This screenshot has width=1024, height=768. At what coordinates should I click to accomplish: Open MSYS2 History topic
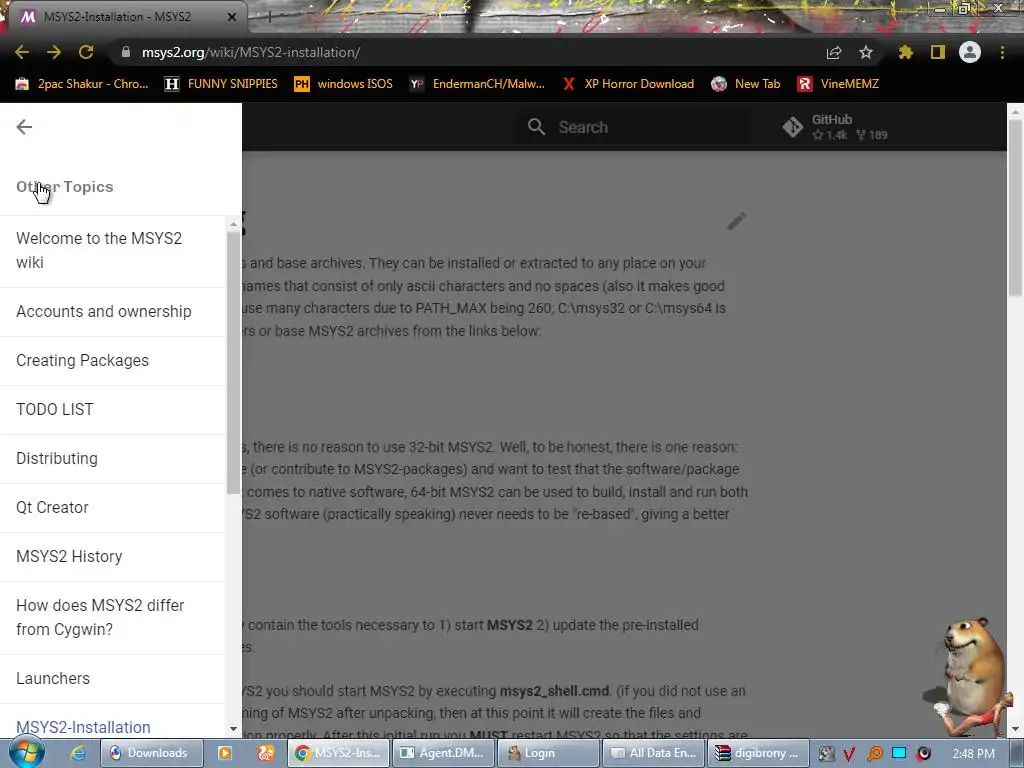click(x=112, y=556)
